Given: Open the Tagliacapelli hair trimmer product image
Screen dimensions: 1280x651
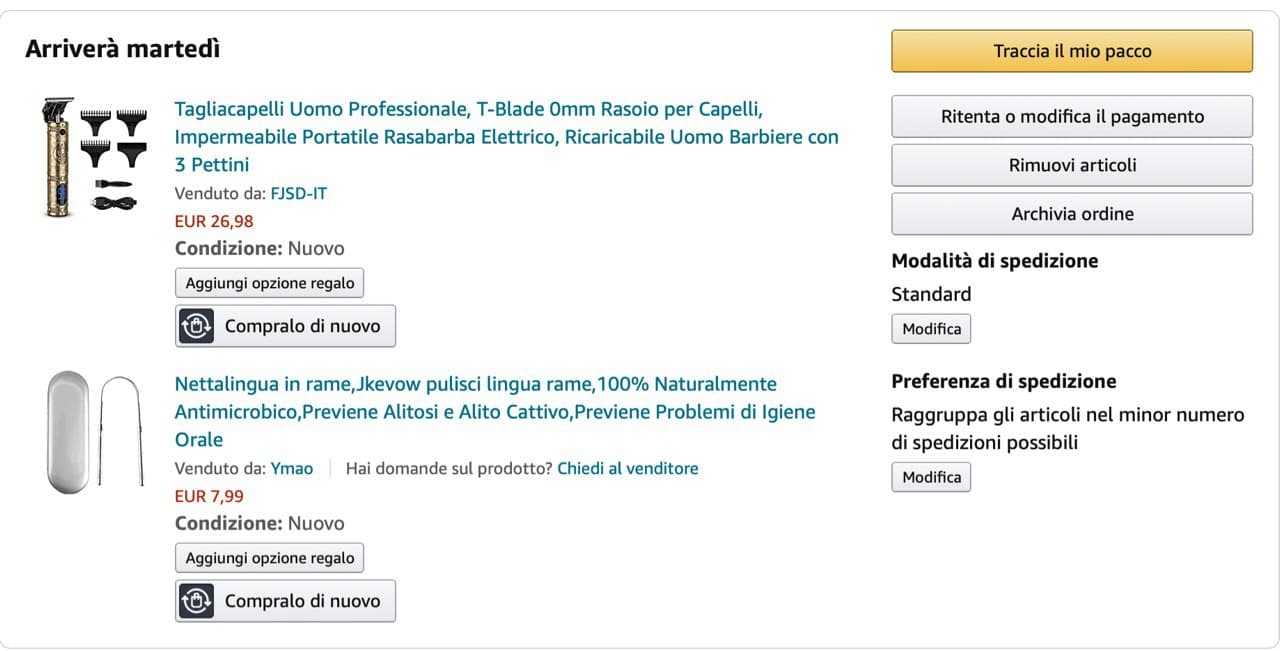Looking at the screenshot, I should pyautogui.click(x=95, y=156).
